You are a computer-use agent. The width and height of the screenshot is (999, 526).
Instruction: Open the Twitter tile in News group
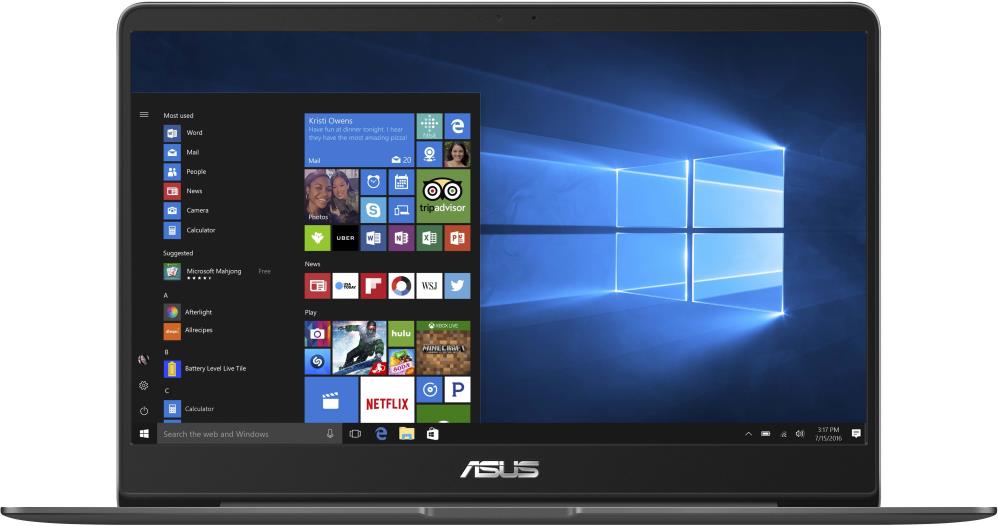(457, 286)
